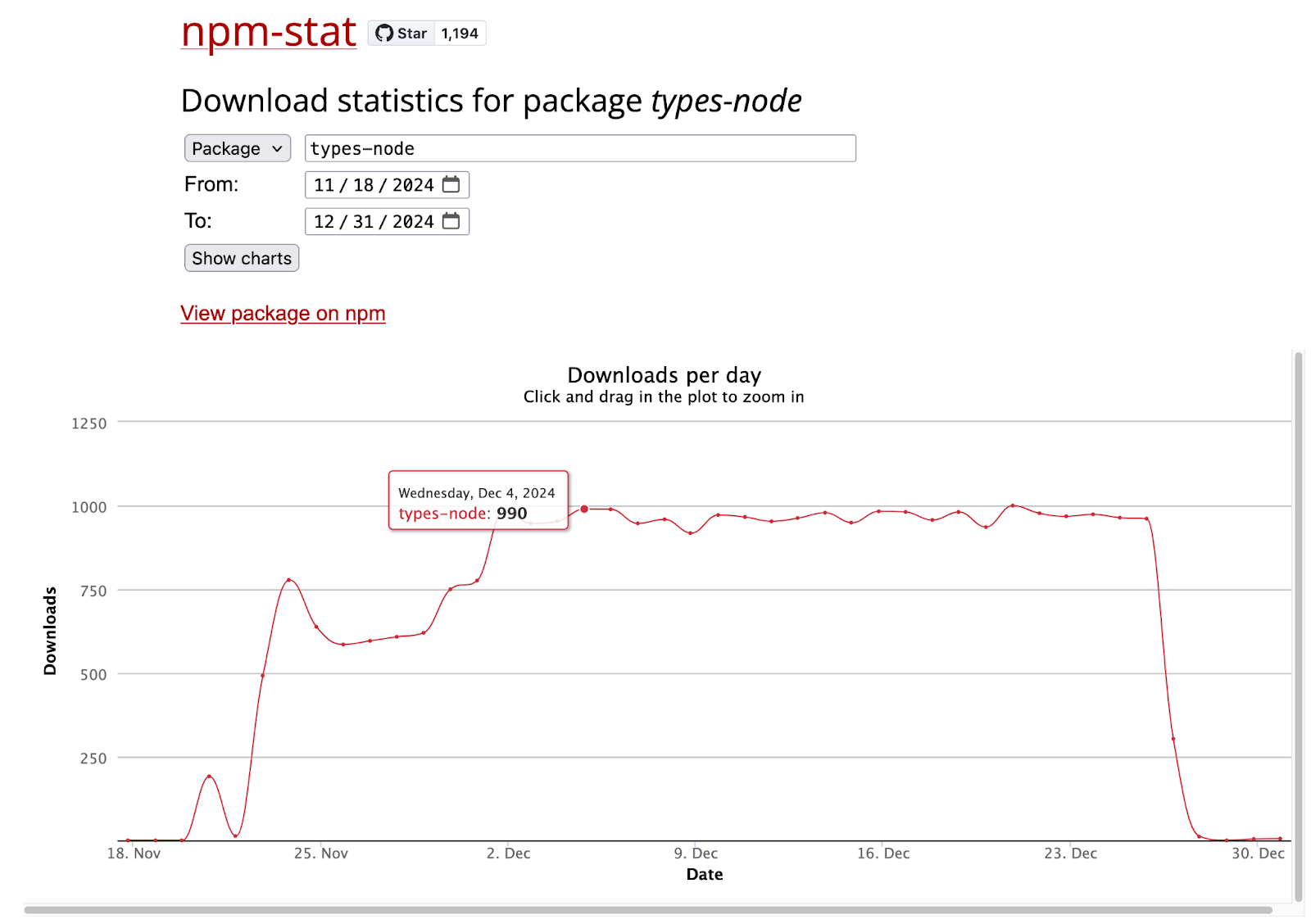
Task: Click the From date field 11/18/2024
Action: tap(387, 185)
